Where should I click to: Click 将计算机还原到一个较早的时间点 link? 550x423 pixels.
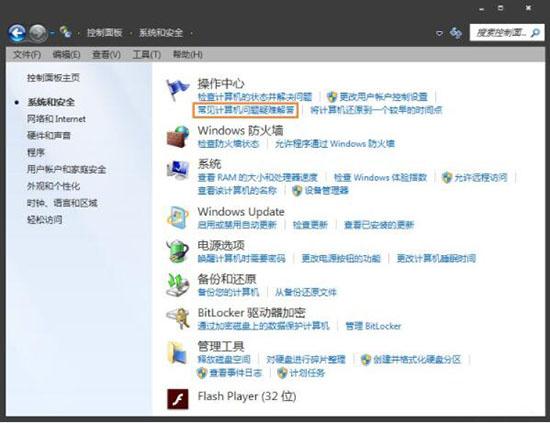[376, 110]
